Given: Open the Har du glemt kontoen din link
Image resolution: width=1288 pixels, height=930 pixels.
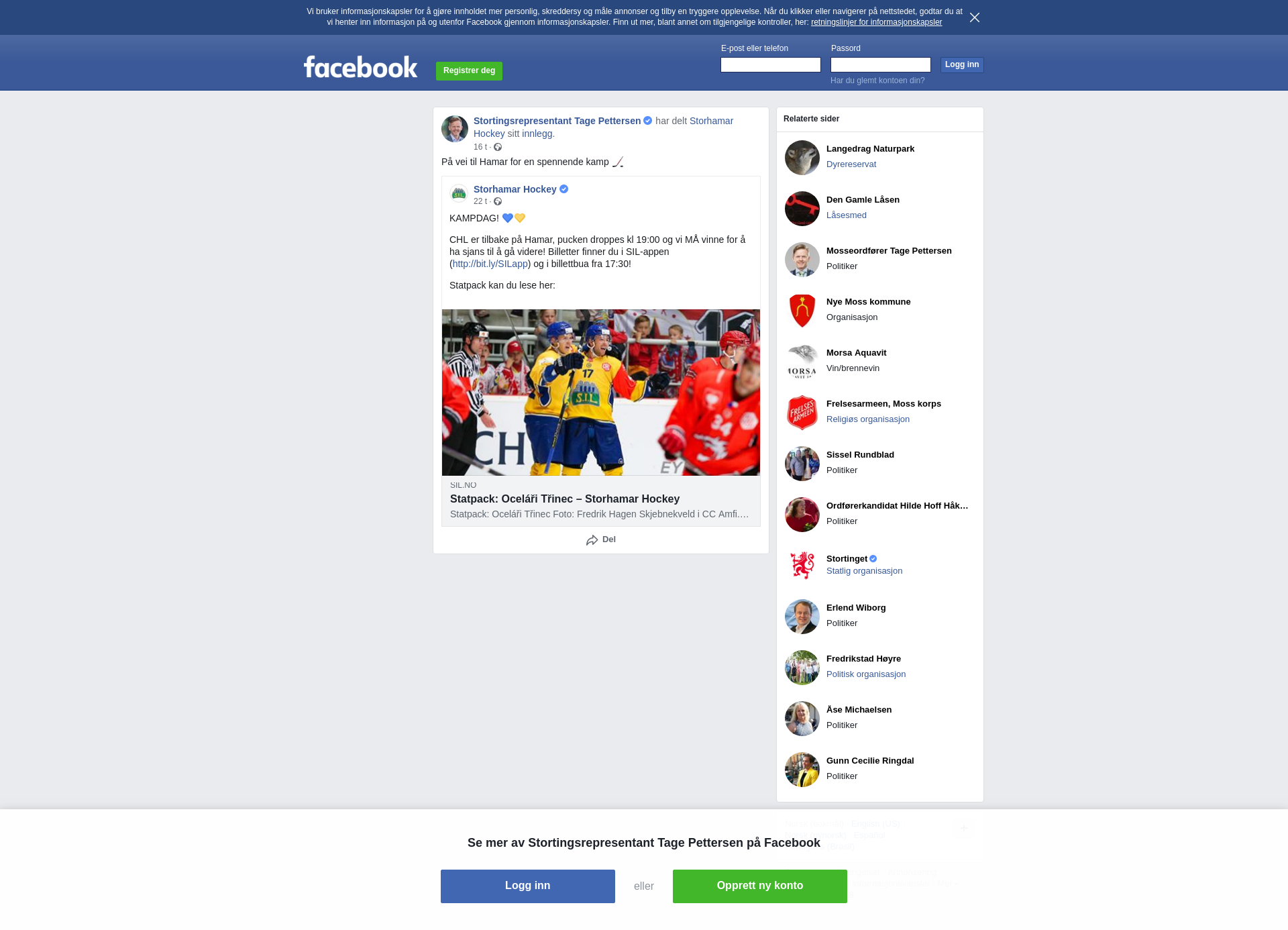Looking at the screenshot, I should tap(877, 81).
